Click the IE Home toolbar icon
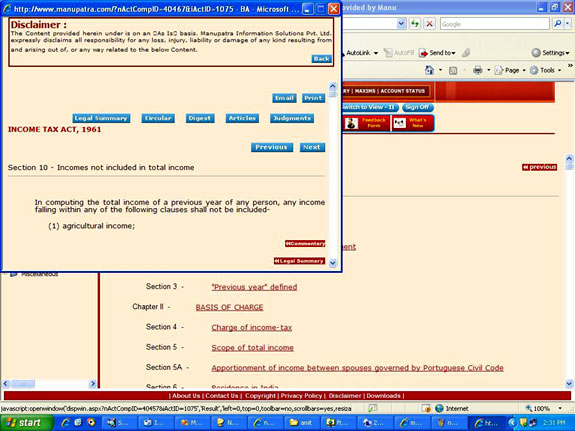Screen dimensions: 575x431 [429, 70]
